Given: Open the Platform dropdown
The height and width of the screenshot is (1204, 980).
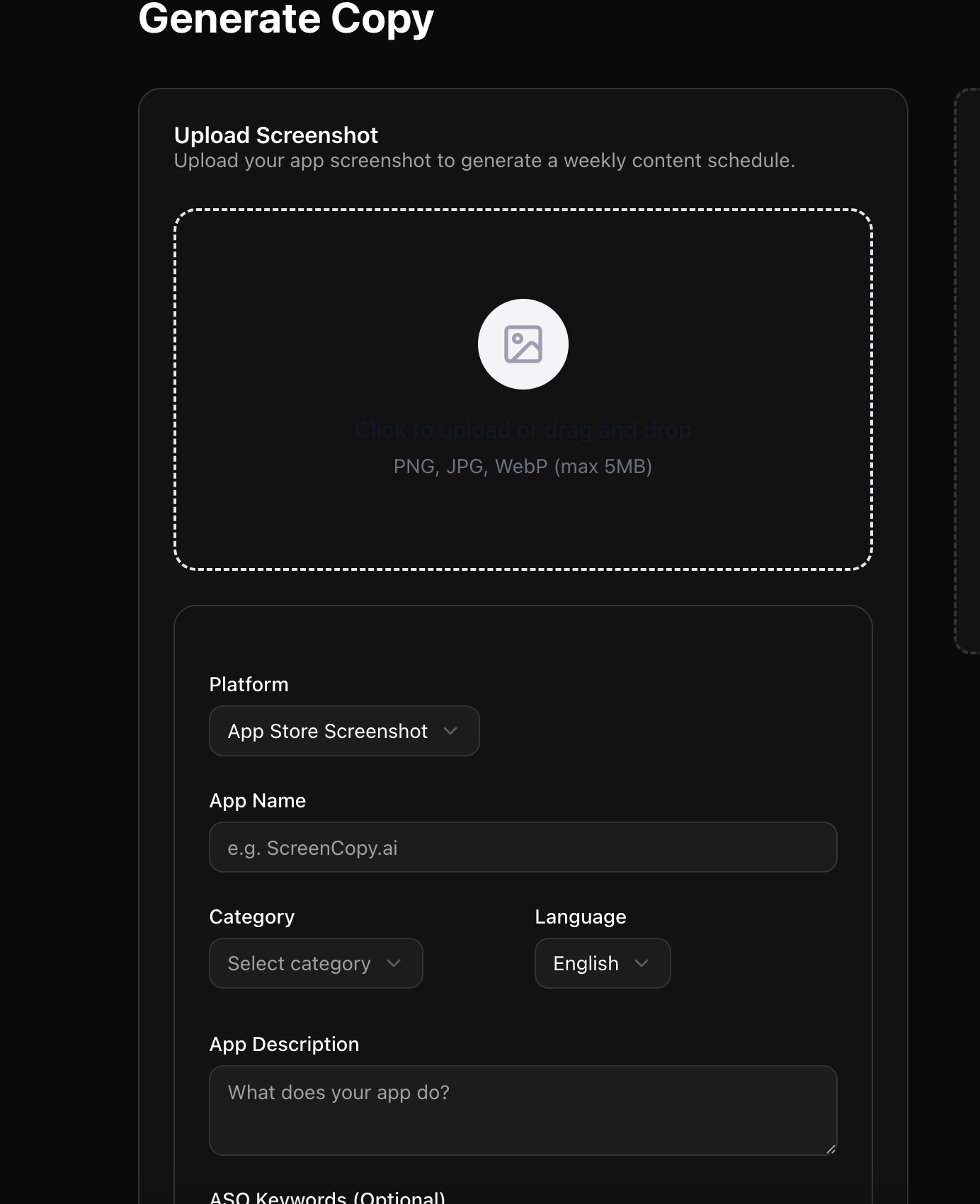Looking at the screenshot, I should pyautogui.click(x=344, y=731).
